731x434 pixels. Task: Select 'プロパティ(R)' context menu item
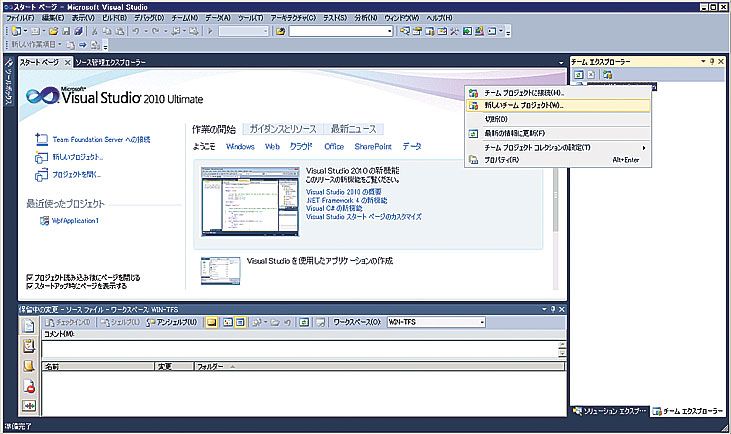coord(558,160)
